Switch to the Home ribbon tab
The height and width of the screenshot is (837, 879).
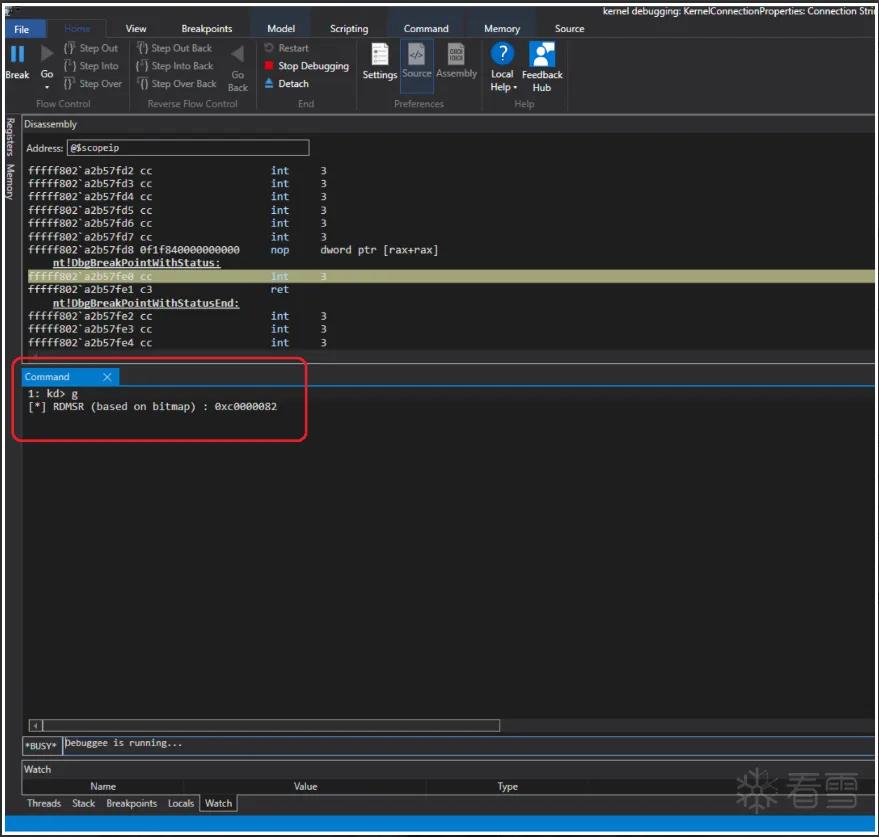pos(77,29)
